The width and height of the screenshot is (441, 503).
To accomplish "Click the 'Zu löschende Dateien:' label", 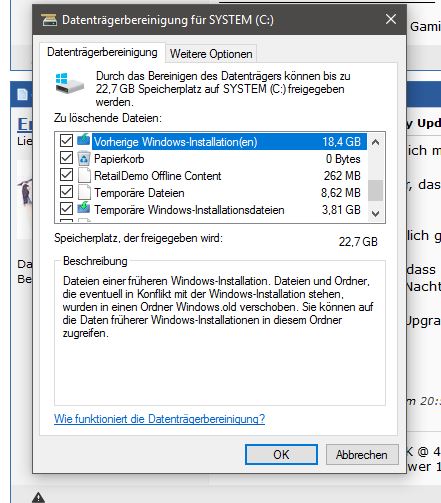I will pos(108,118).
